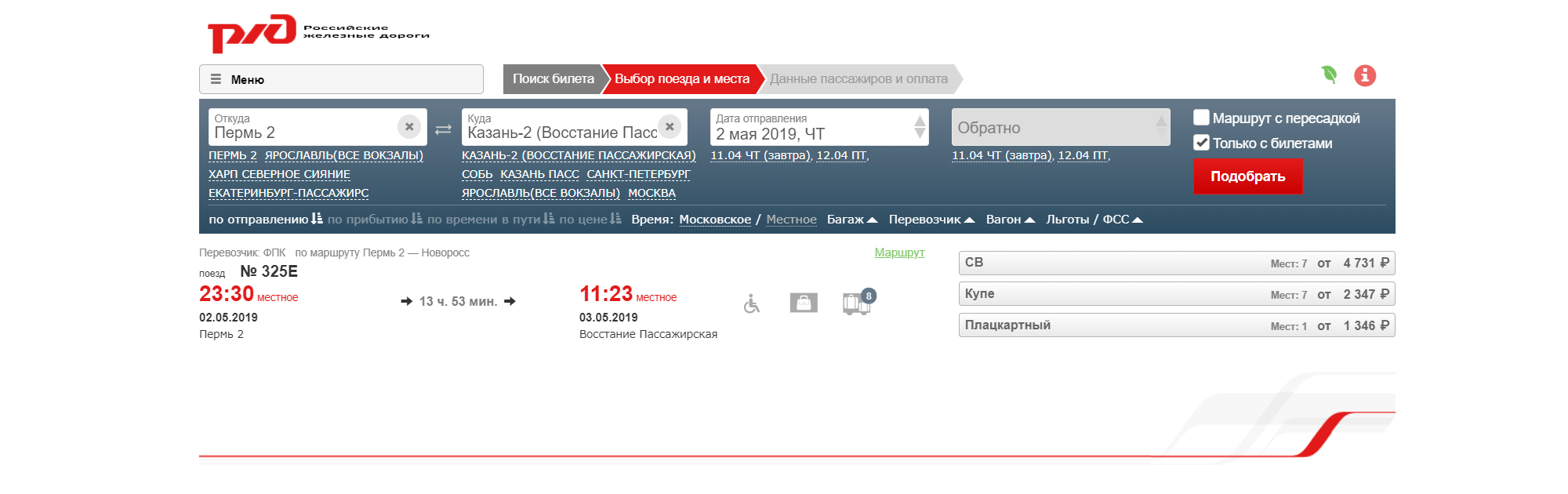Enable Маршрут с пересадкой checkbox
Screen dimensions: 1568x494
click(x=1201, y=118)
